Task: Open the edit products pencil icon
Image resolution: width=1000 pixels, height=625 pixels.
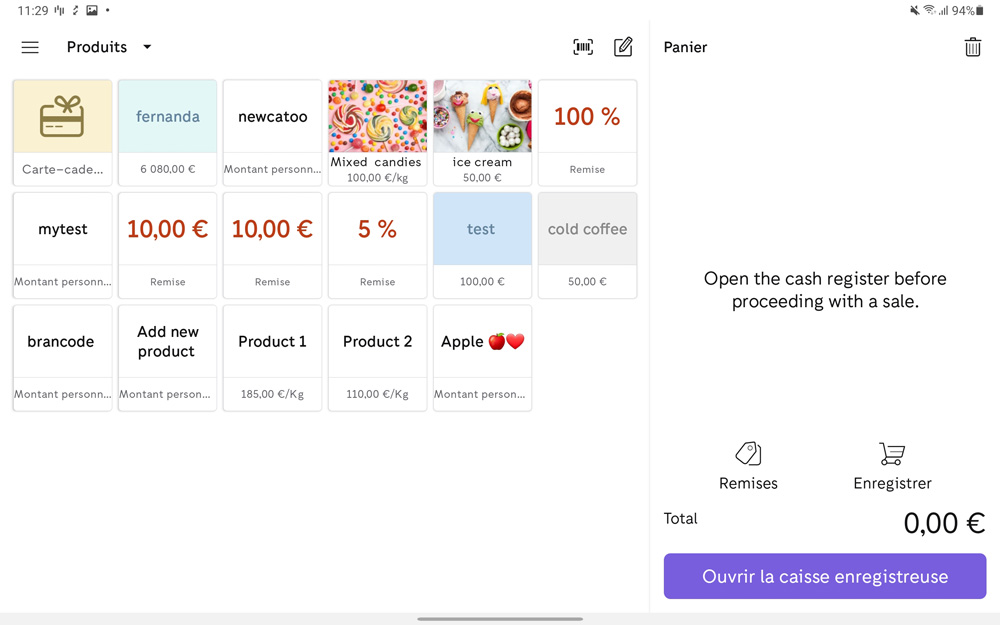Action: click(623, 47)
